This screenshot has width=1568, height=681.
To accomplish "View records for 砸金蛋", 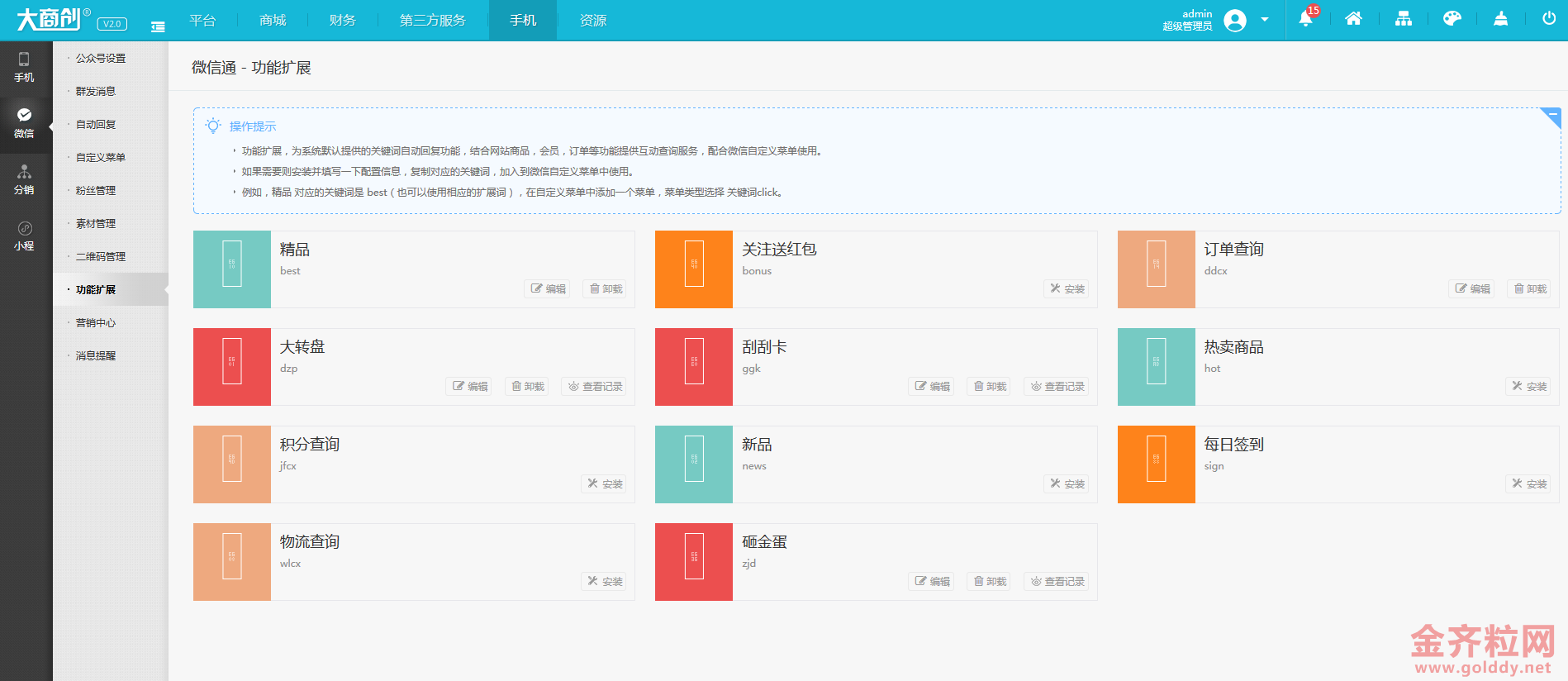I will (1057, 581).
